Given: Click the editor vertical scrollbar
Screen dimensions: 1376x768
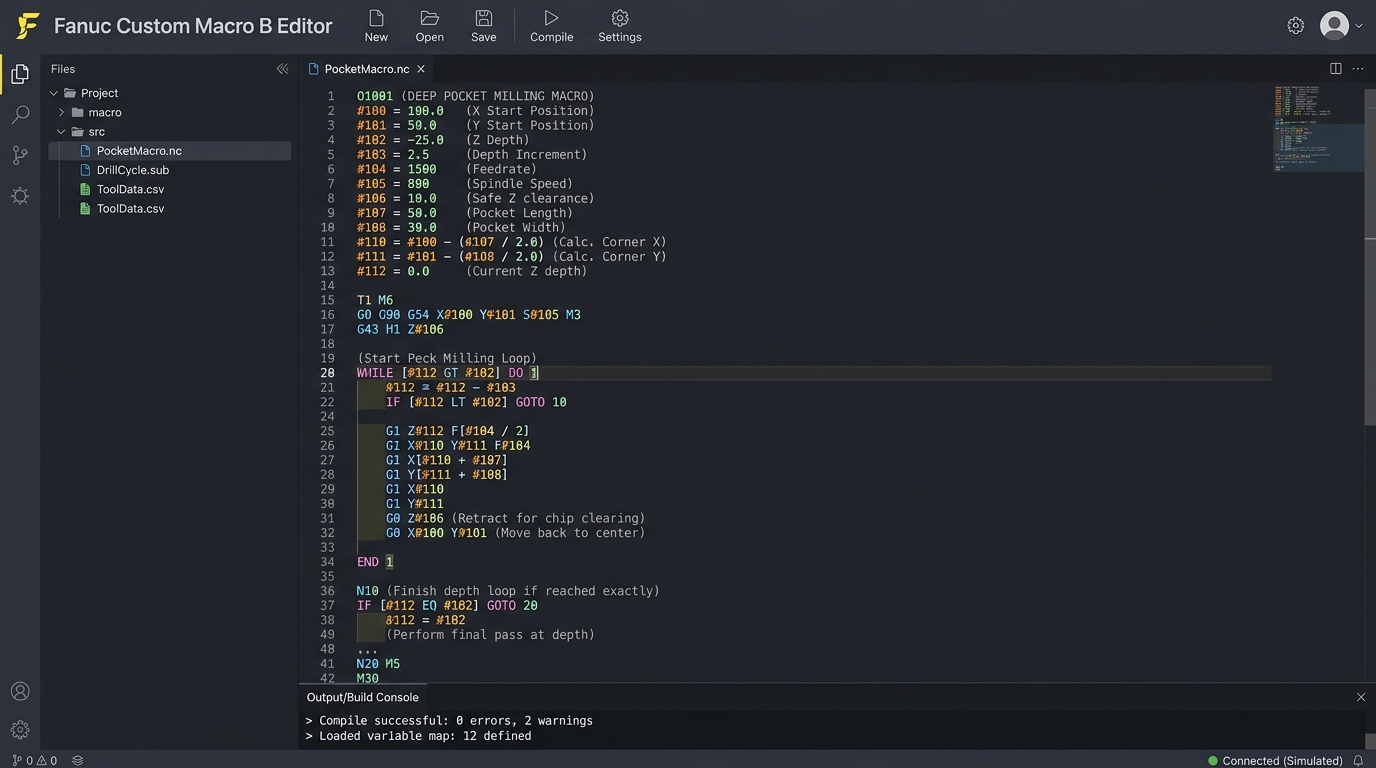Looking at the screenshot, I should (1370, 257).
